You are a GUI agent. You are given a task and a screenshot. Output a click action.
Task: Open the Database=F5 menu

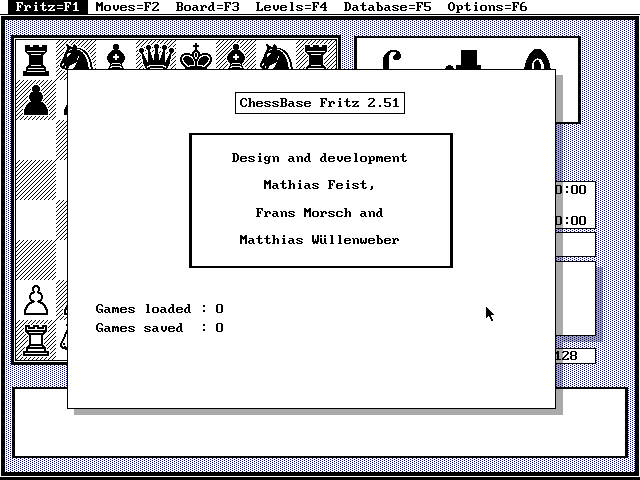[x=387, y=7]
